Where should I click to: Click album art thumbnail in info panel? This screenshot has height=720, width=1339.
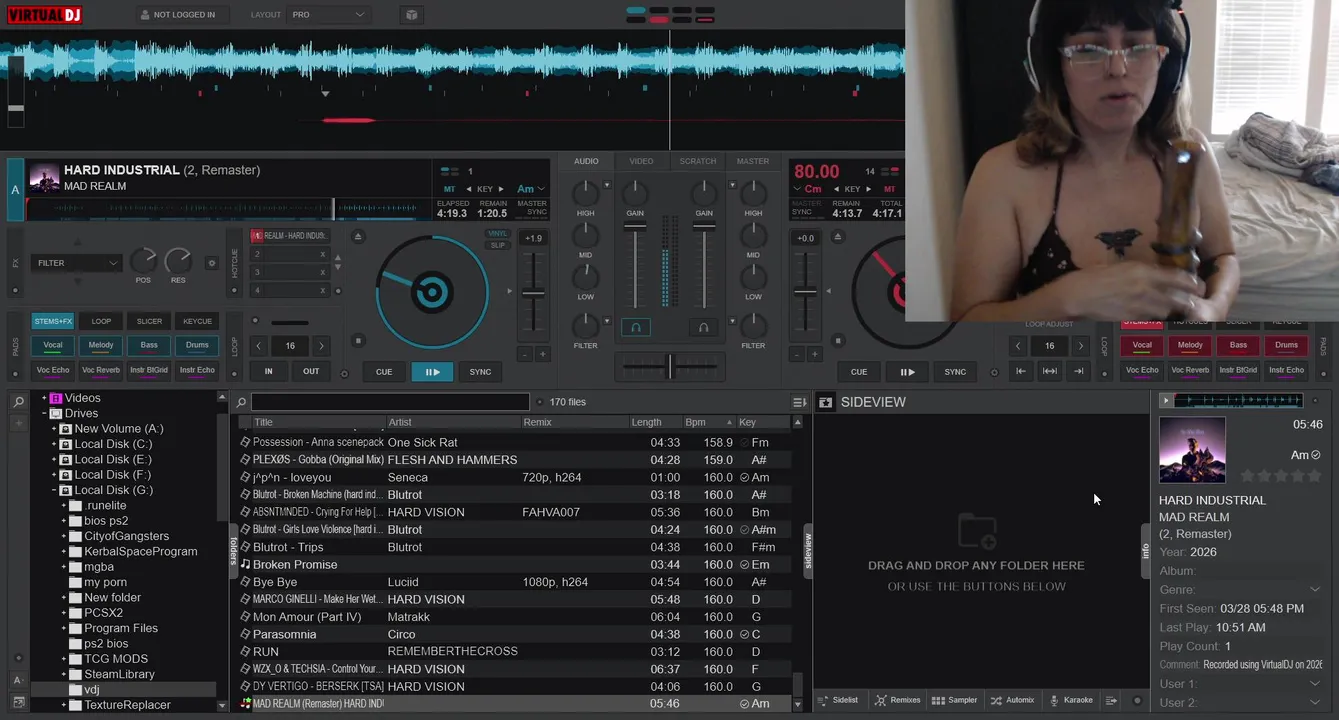pyautogui.click(x=1192, y=450)
